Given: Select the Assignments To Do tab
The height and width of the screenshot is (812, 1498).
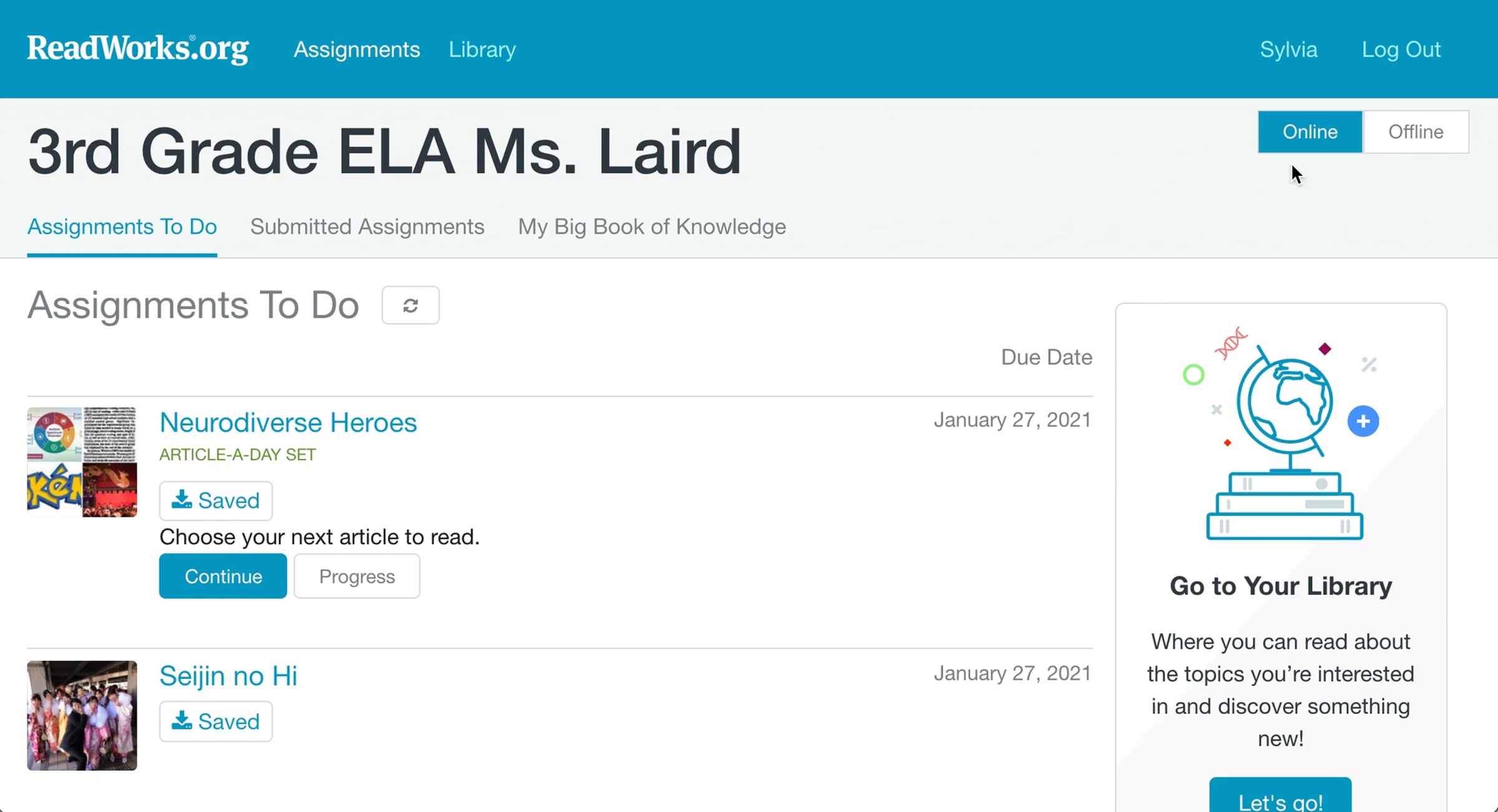Looking at the screenshot, I should [122, 227].
